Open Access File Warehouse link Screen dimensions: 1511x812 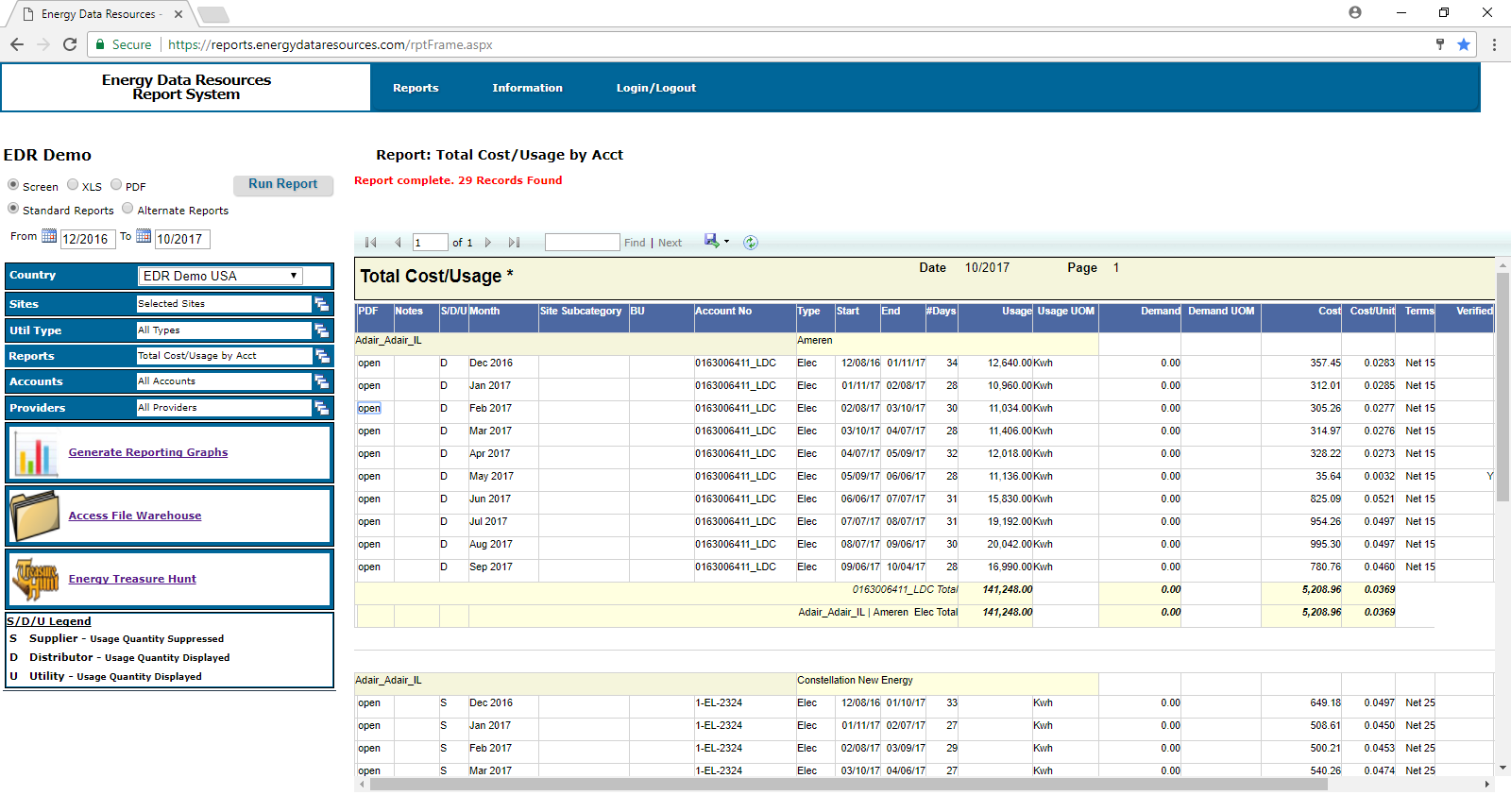[x=135, y=516]
